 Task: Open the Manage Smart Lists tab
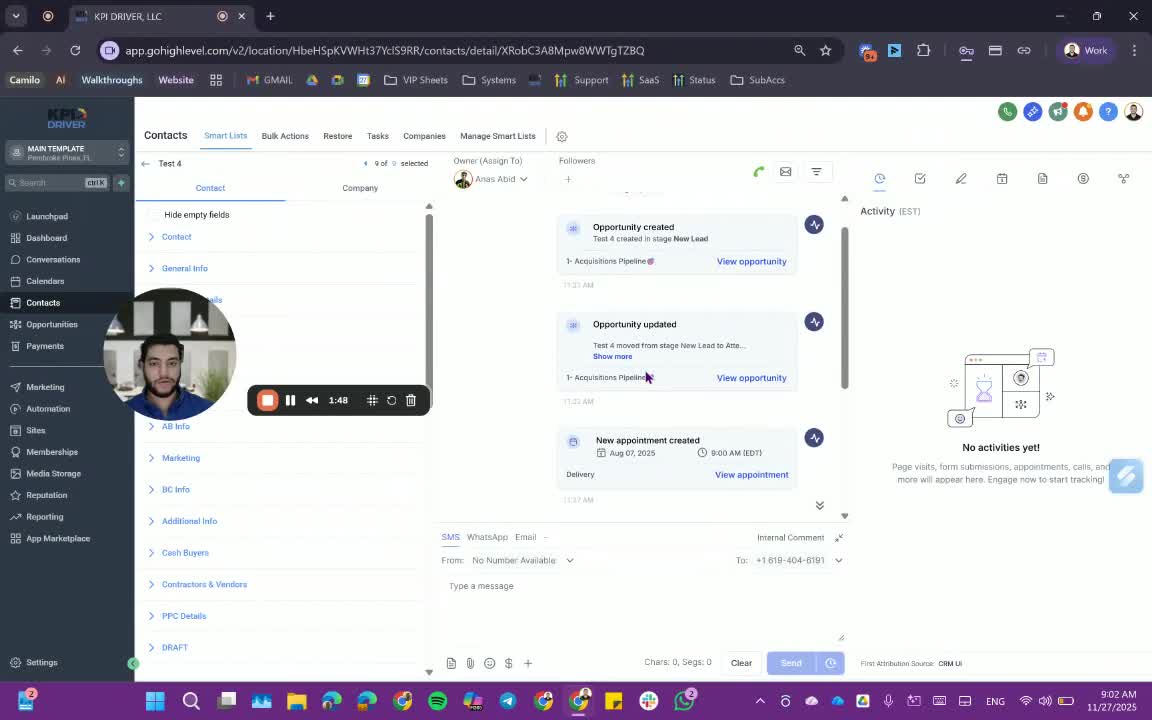coord(497,136)
